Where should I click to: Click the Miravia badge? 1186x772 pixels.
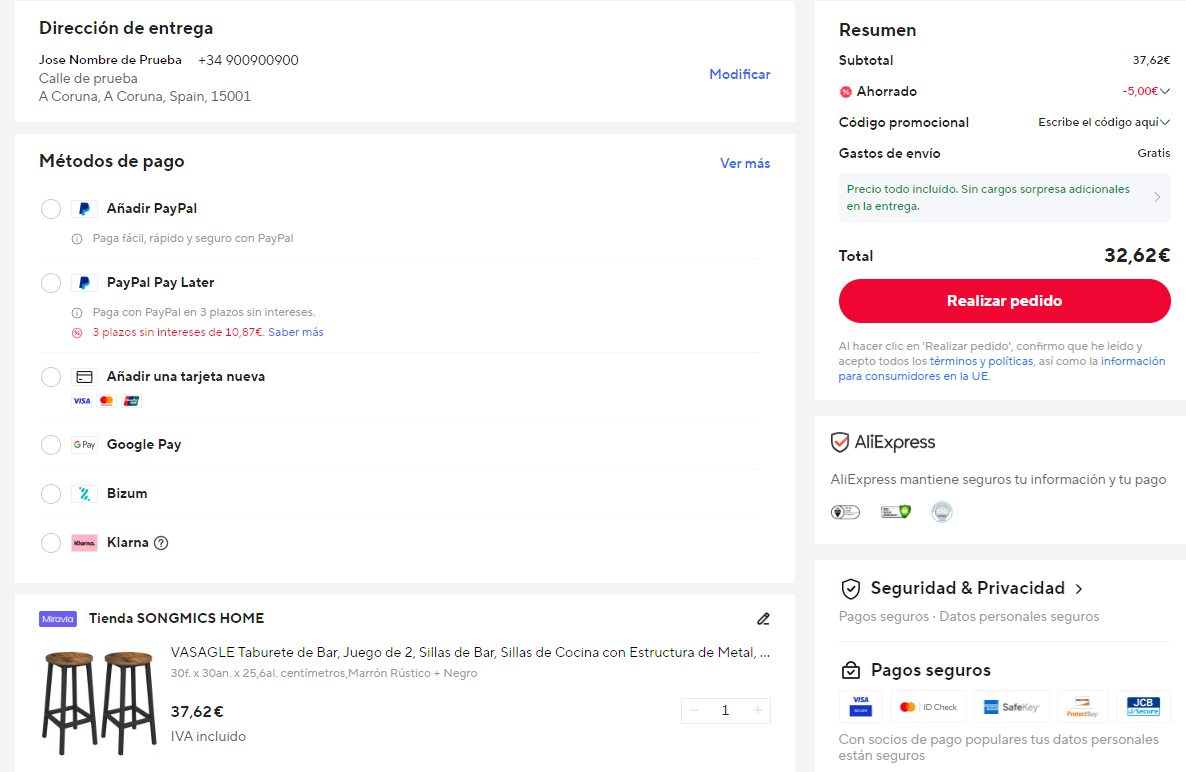coord(58,619)
